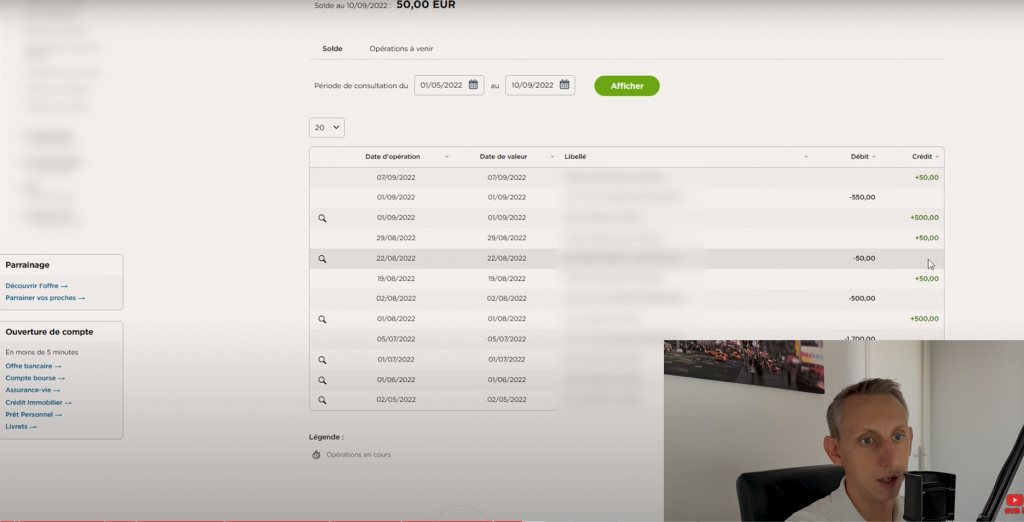Screen dimensions: 1024x522
Task: View details of the 01/07/2022 operation
Action: tap(322, 360)
